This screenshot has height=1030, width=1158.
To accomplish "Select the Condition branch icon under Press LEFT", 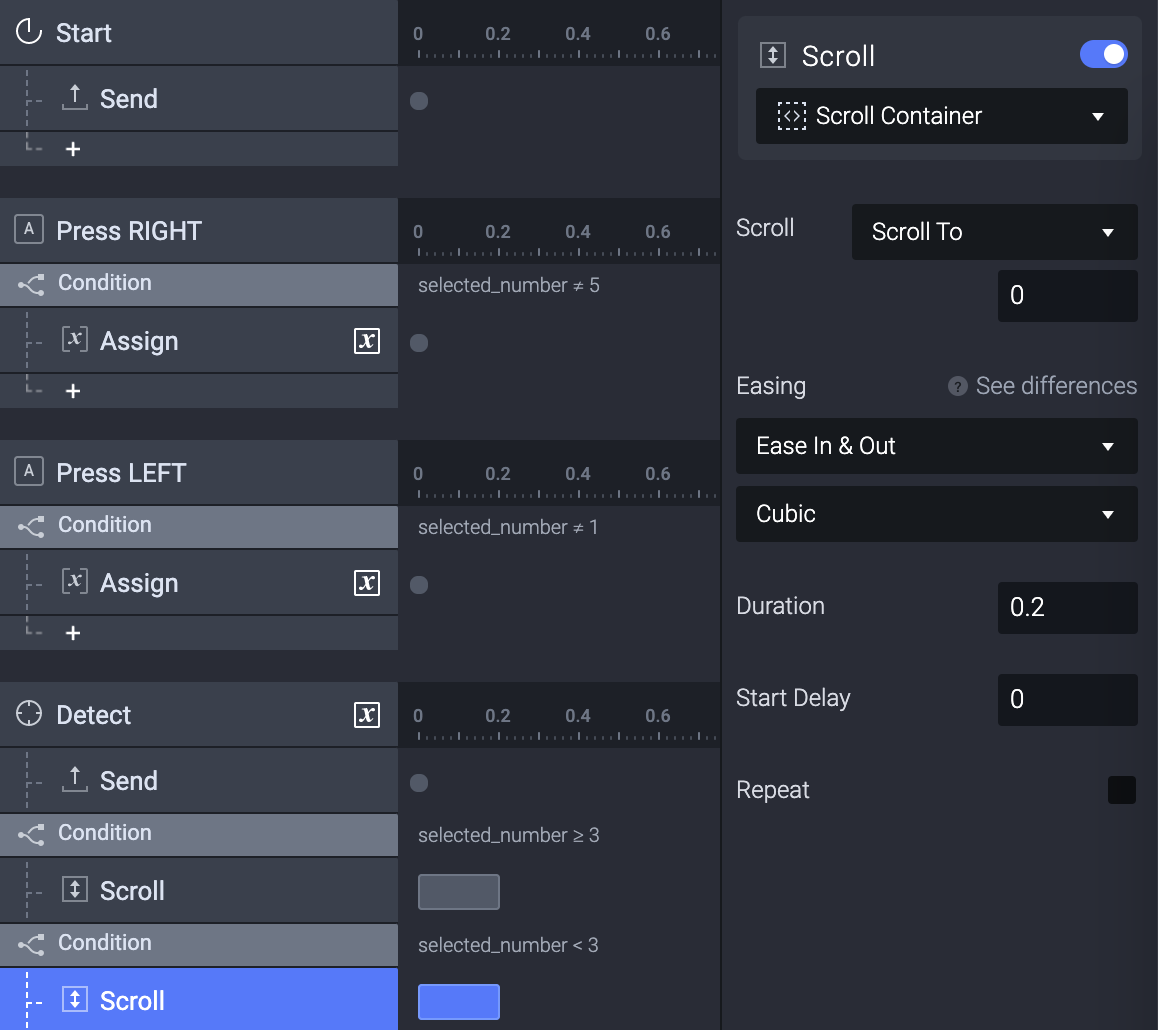I will [x=31, y=526].
